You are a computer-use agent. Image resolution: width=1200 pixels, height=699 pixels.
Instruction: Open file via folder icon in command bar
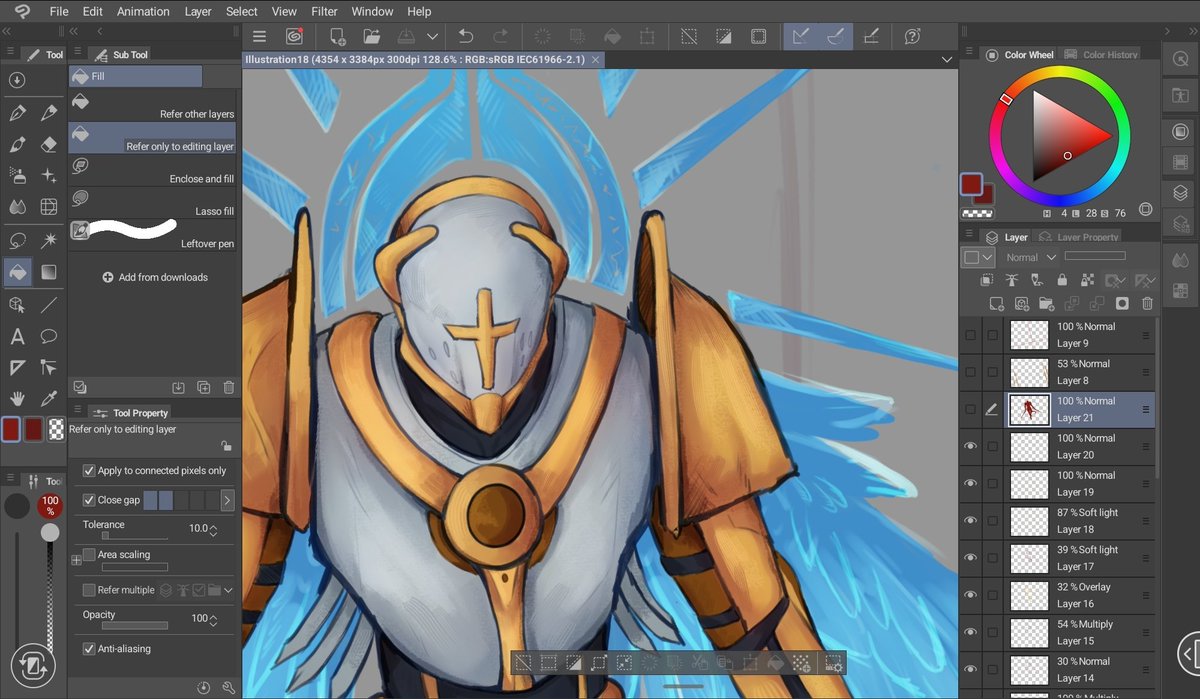point(372,36)
